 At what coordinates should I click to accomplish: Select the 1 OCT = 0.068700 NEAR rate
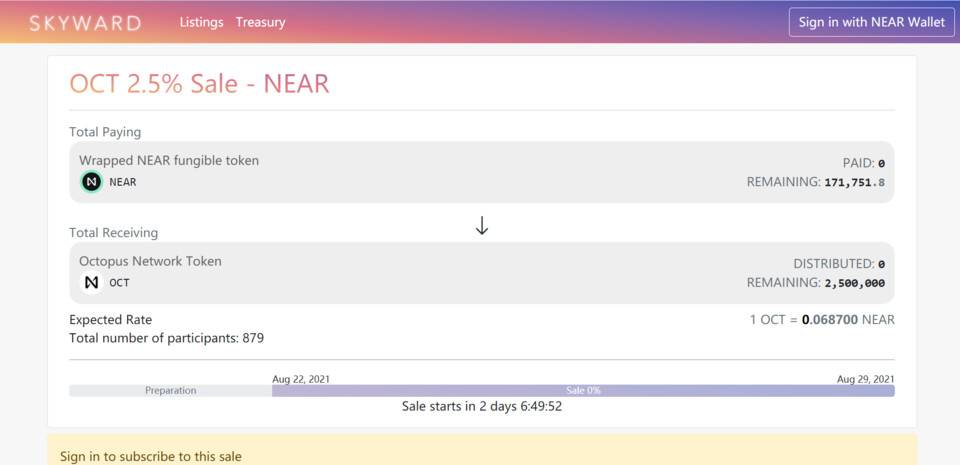click(x=822, y=319)
